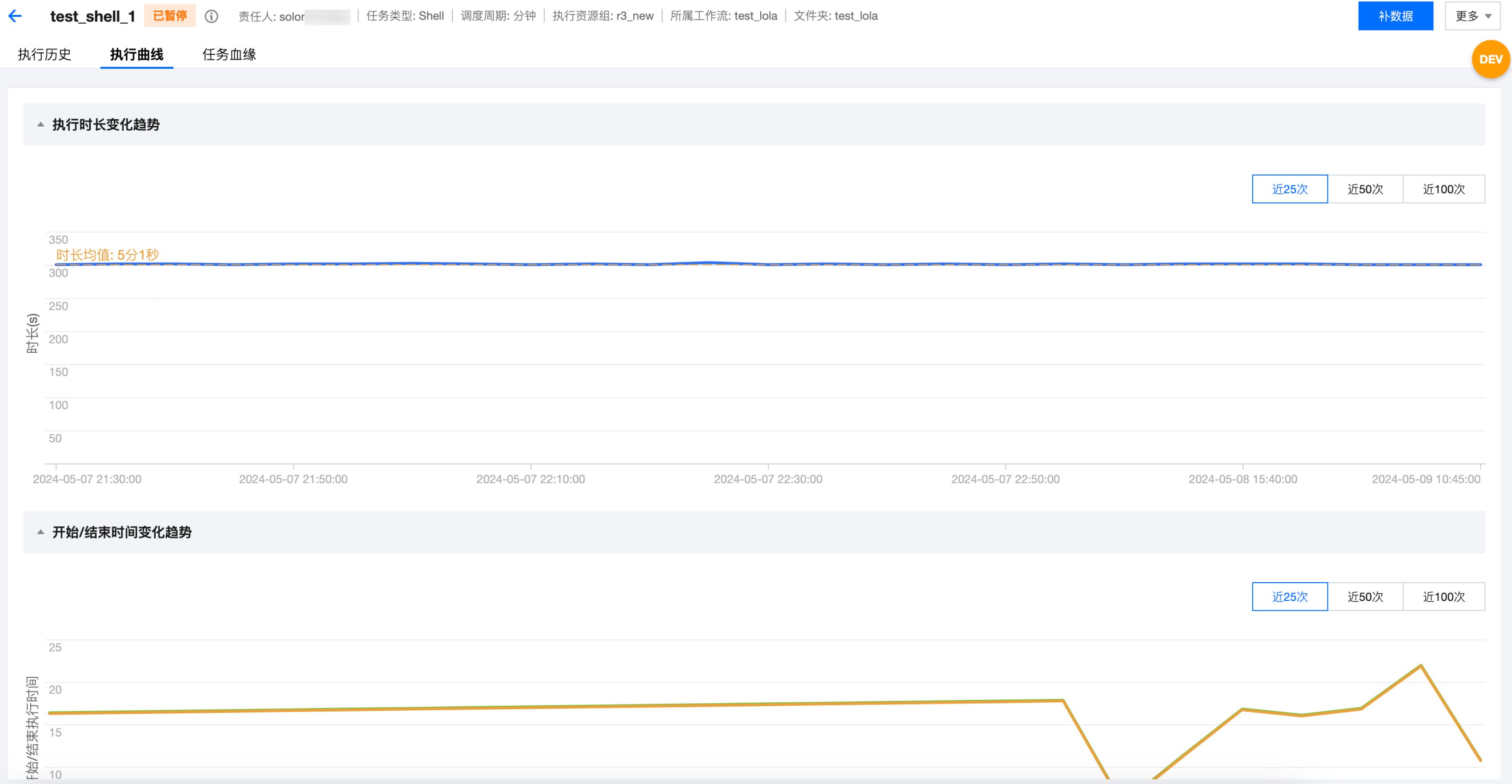
Task: Click the info icon beside 已暂停
Action: (211, 16)
